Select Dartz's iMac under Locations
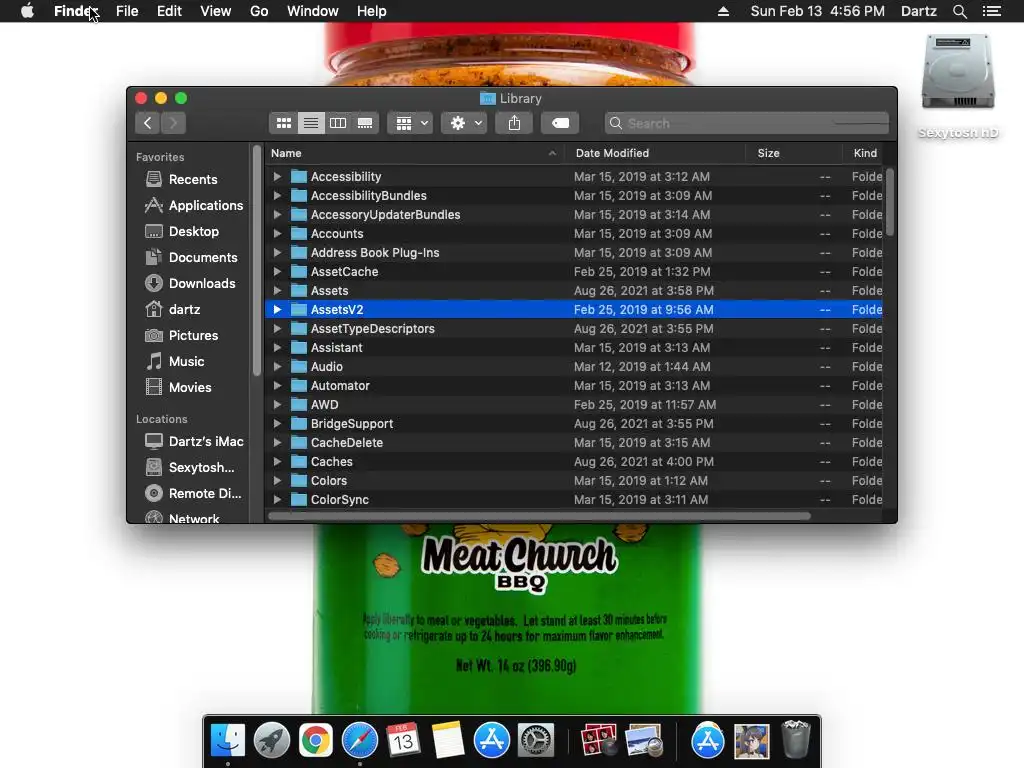1024x768 pixels. coord(194,441)
